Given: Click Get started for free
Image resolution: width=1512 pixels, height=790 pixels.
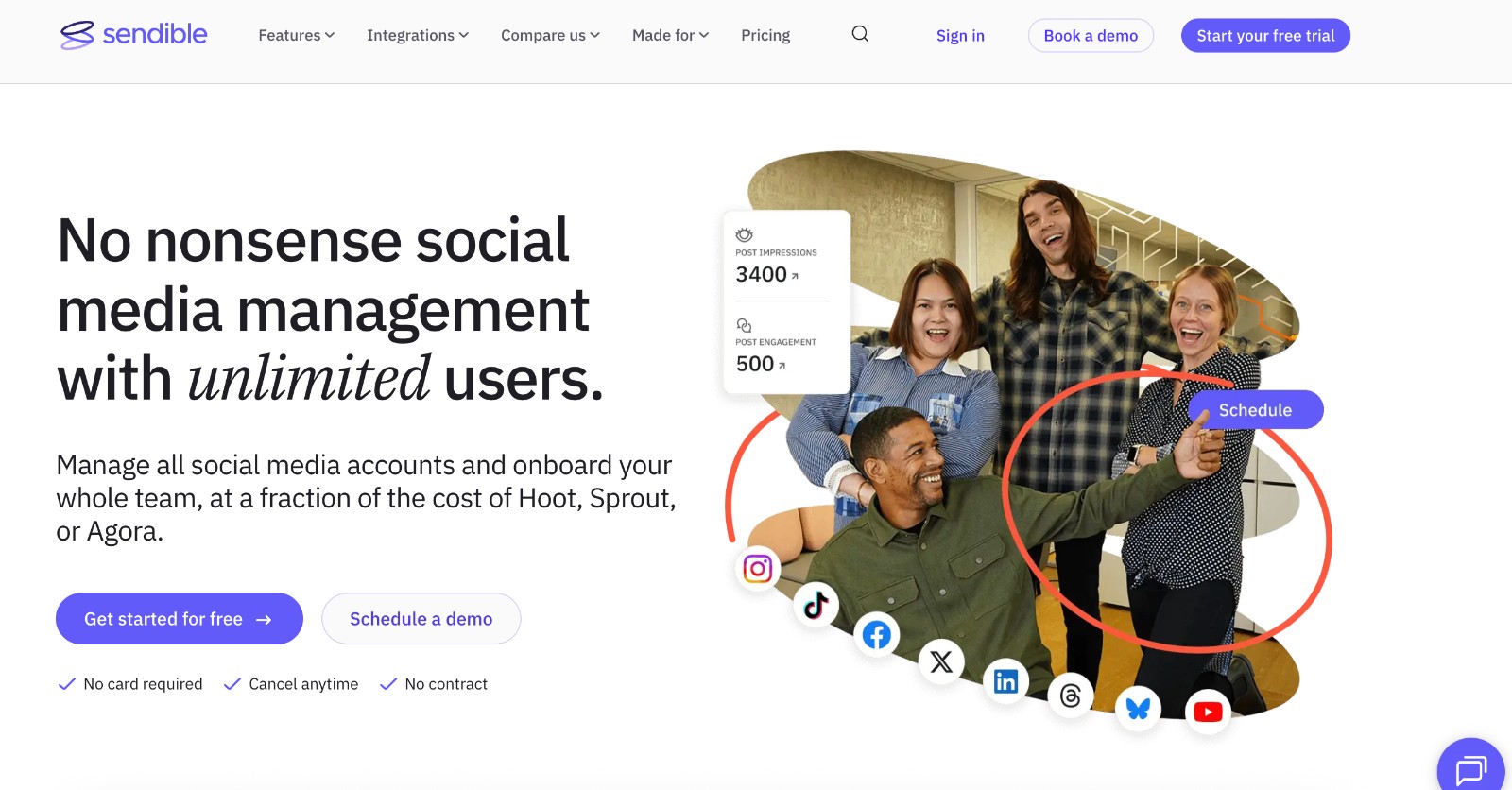Looking at the screenshot, I should click(x=180, y=619).
